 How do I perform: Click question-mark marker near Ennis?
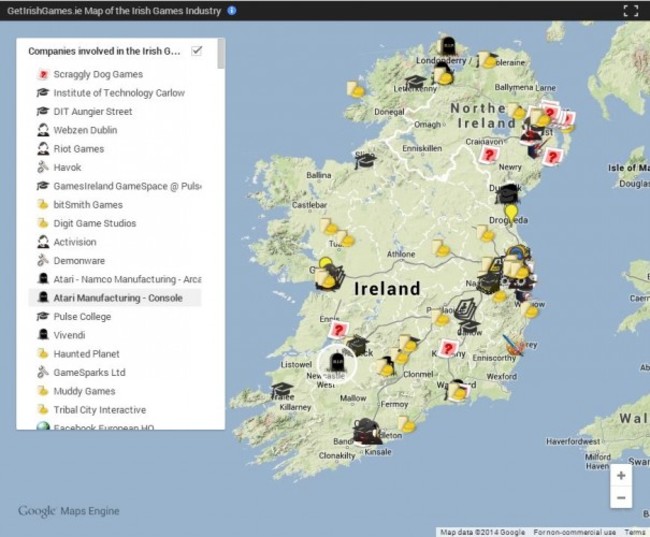click(338, 330)
